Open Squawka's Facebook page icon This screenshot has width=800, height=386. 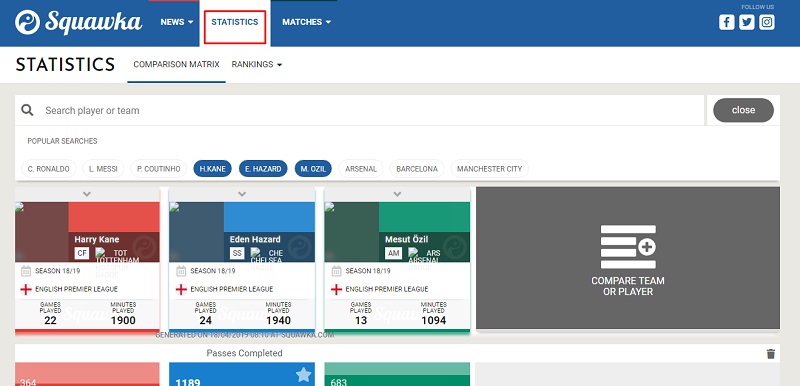click(x=727, y=22)
